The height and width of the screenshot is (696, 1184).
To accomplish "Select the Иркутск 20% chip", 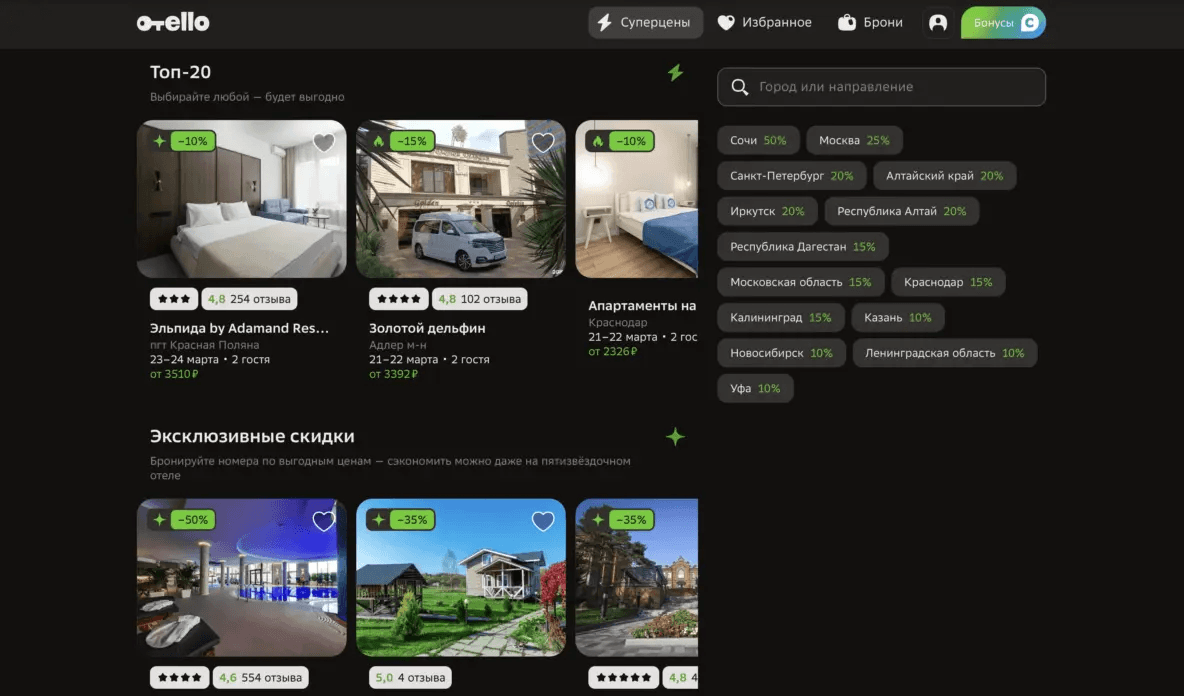I will (767, 211).
